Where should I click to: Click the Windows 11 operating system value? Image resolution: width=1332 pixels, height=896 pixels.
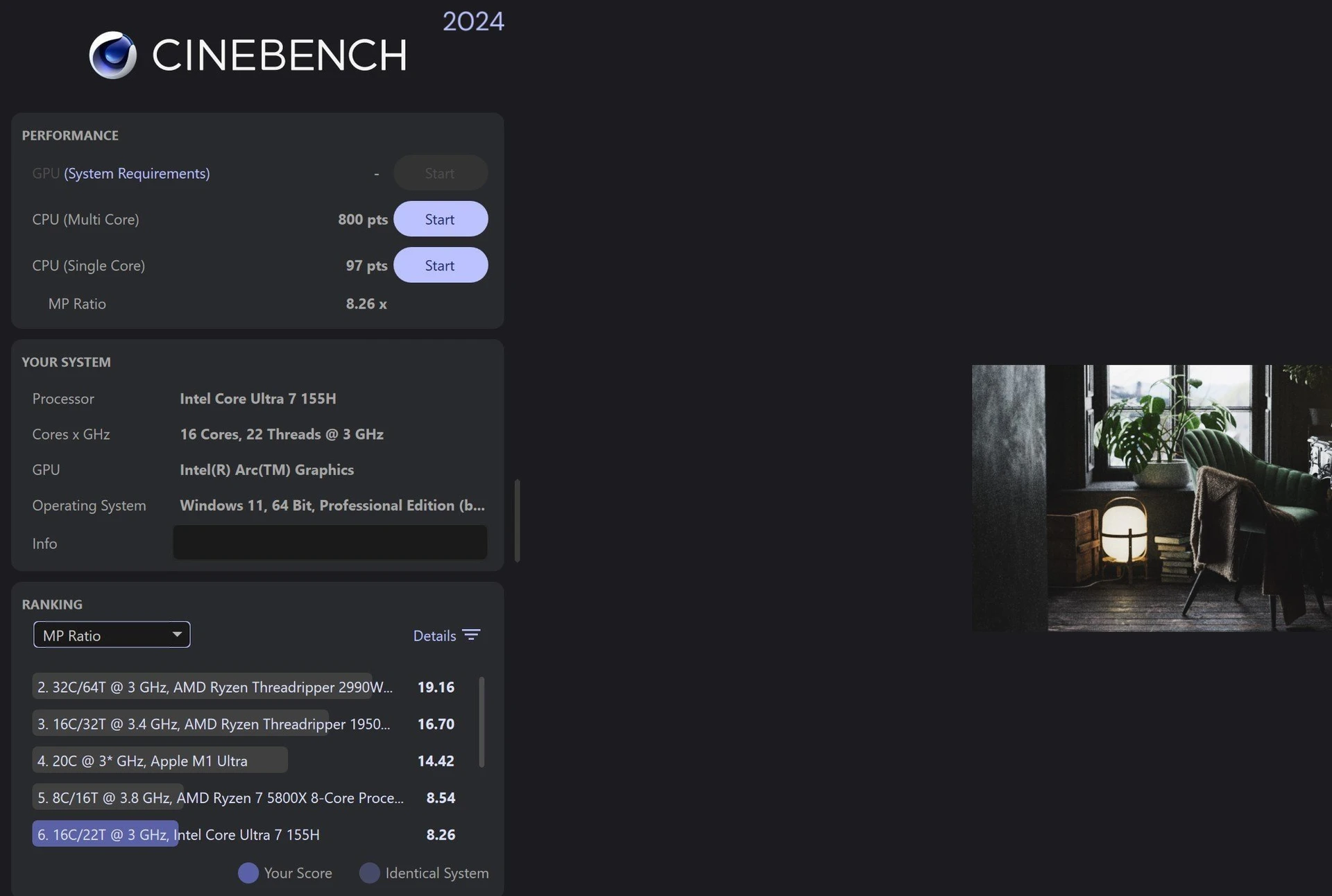tap(332, 506)
